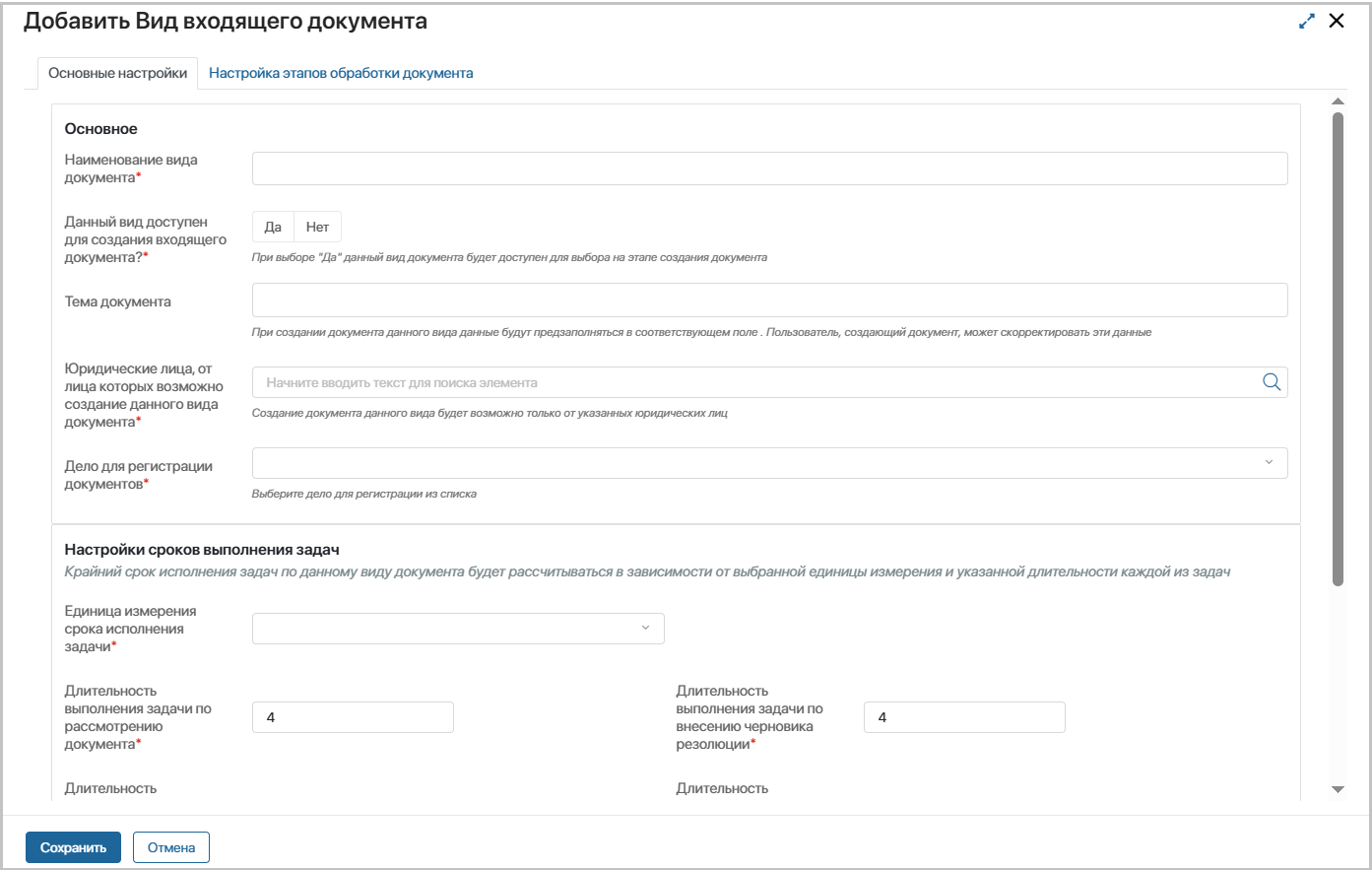Open the 'Дело для регистрации документов' dropdown
The width and height of the screenshot is (1372, 870).
758,463
